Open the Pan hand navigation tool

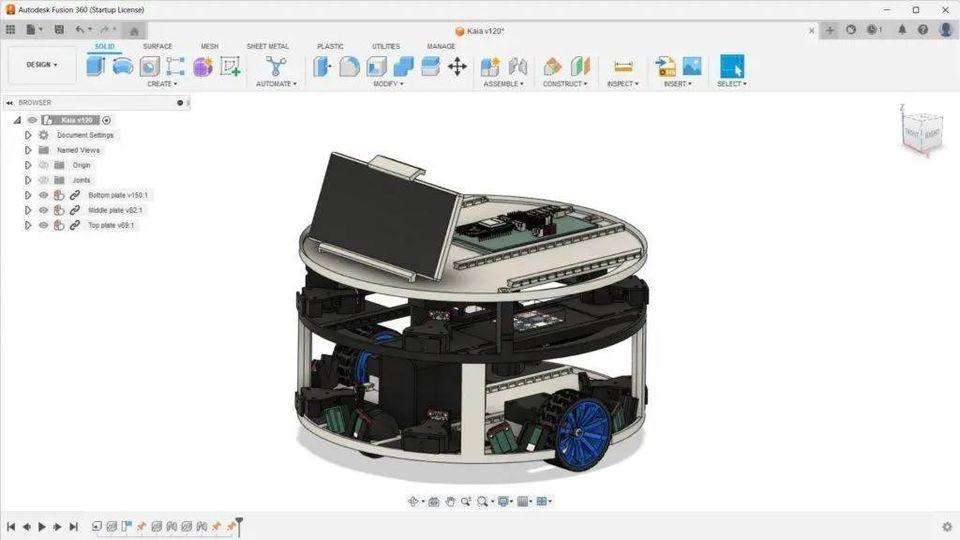pos(450,501)
